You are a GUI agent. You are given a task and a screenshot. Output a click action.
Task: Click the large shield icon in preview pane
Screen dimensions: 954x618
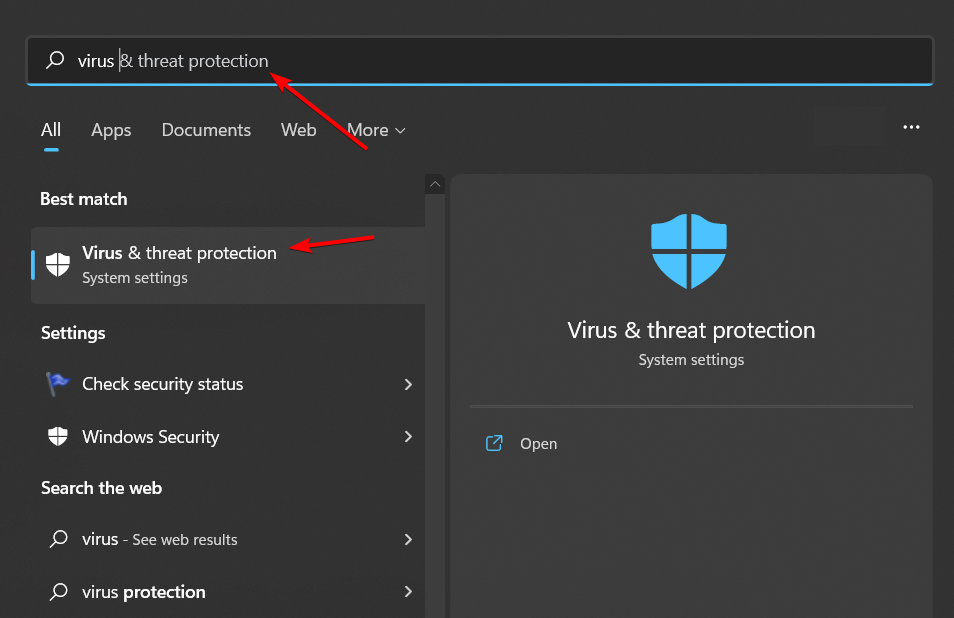click(x=689, y=251)
